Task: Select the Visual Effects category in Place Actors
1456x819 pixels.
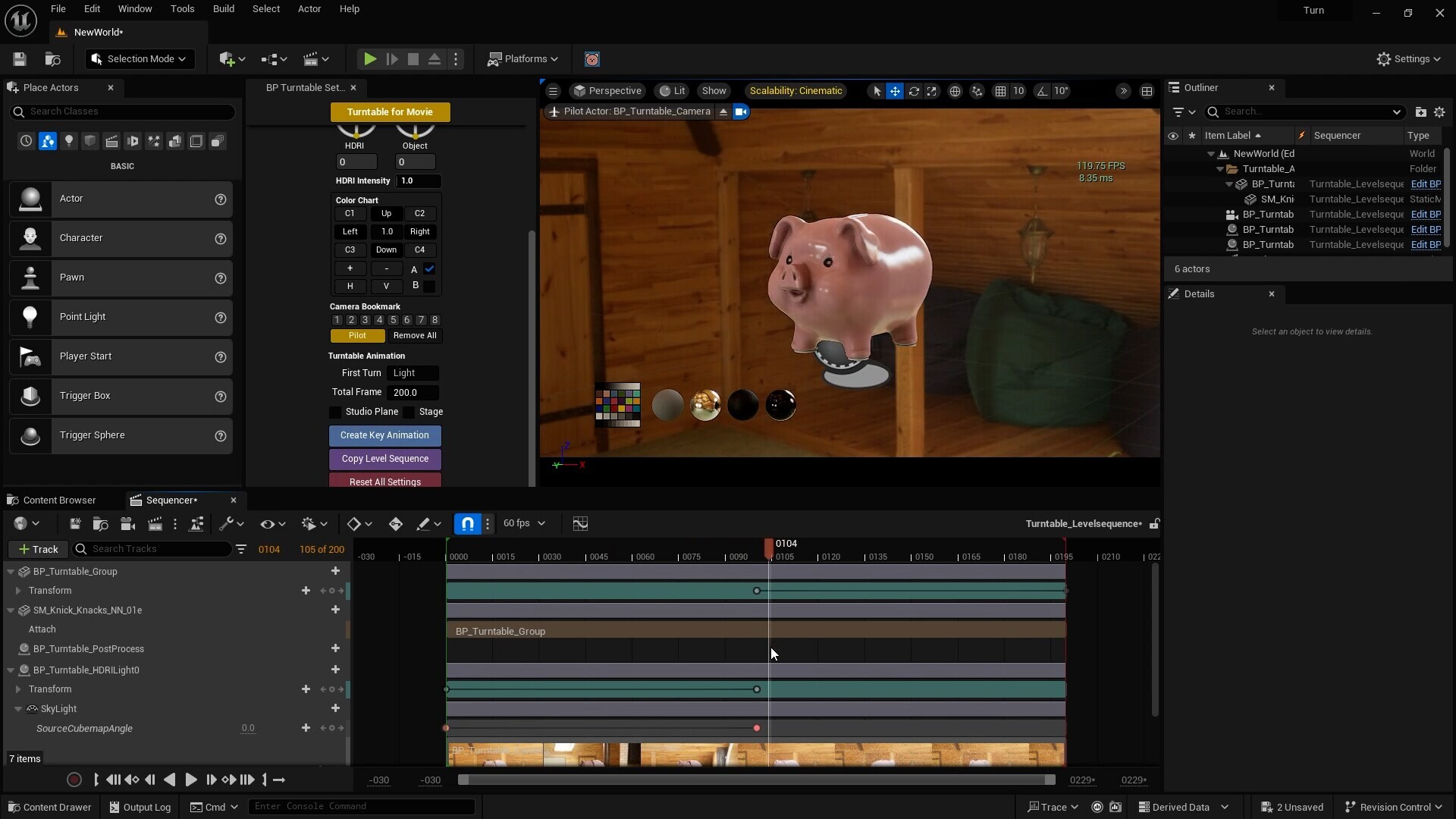Action: click(154, 141)
